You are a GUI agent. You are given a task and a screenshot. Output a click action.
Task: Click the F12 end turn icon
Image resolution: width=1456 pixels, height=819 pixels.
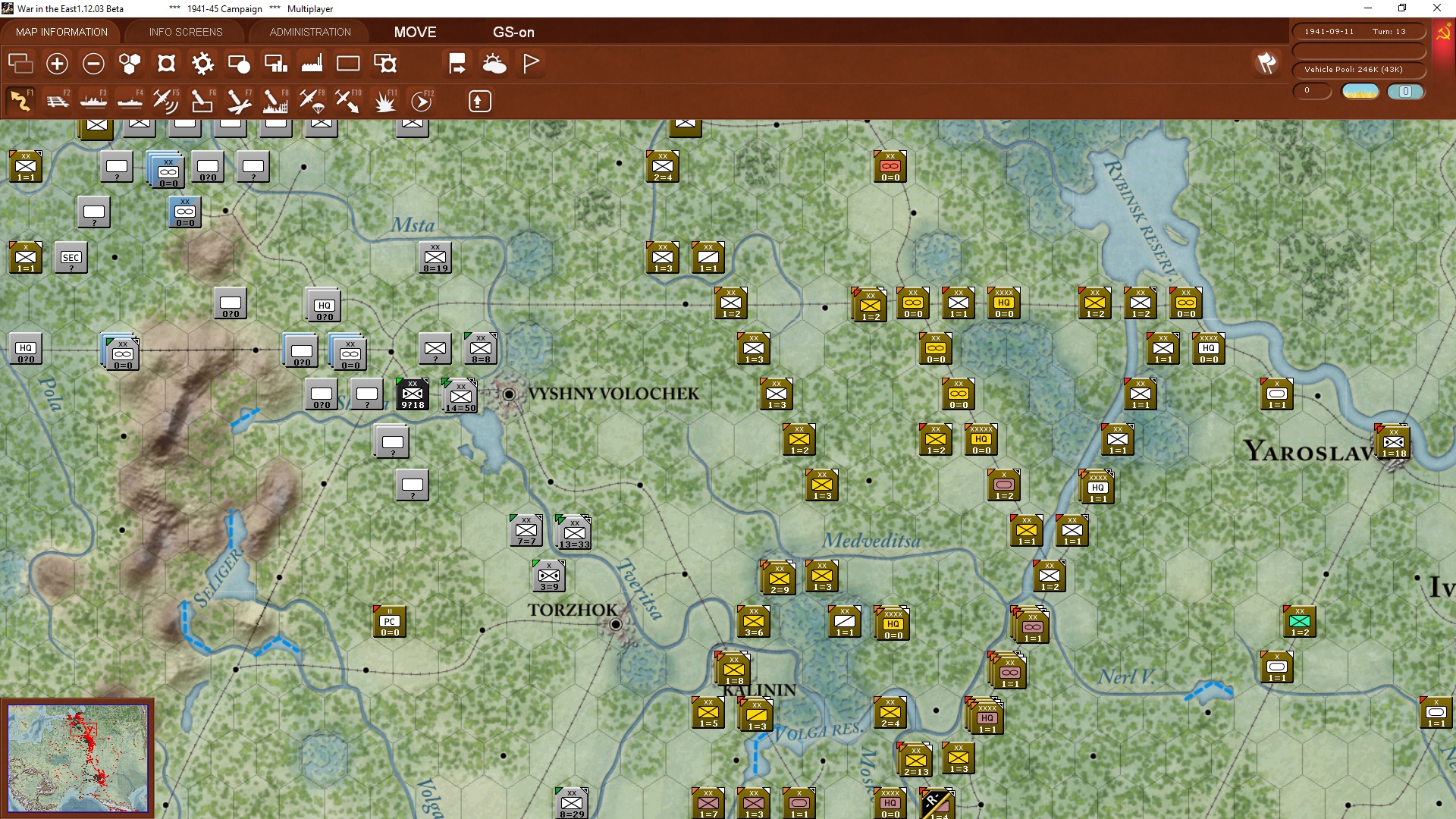[x=422, y=101]
